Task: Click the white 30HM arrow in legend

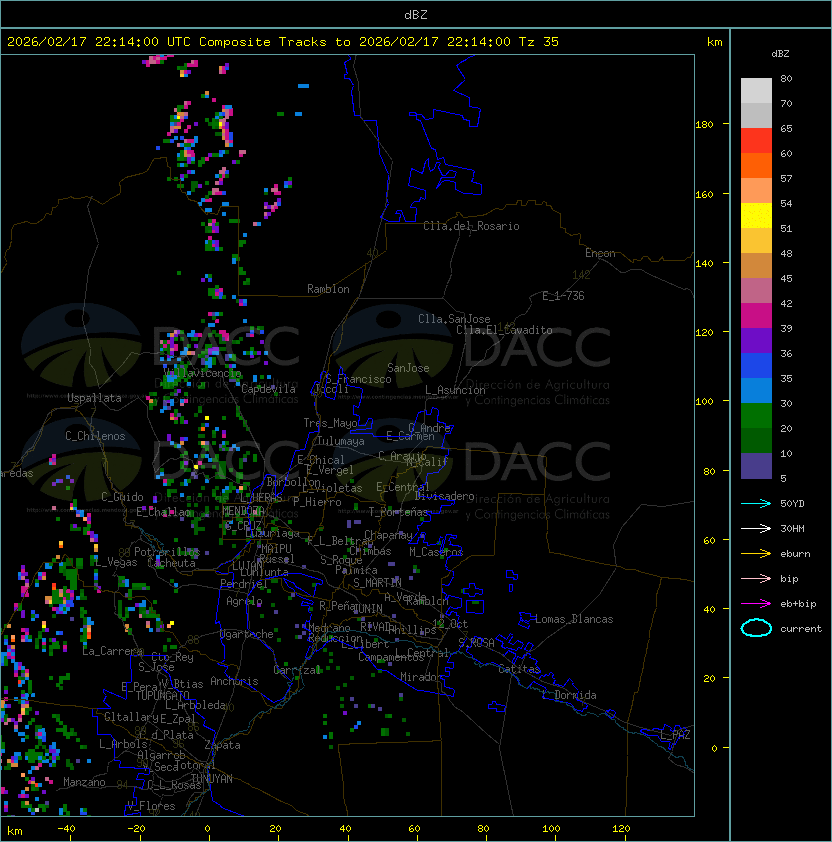Action: coord(756,528)
